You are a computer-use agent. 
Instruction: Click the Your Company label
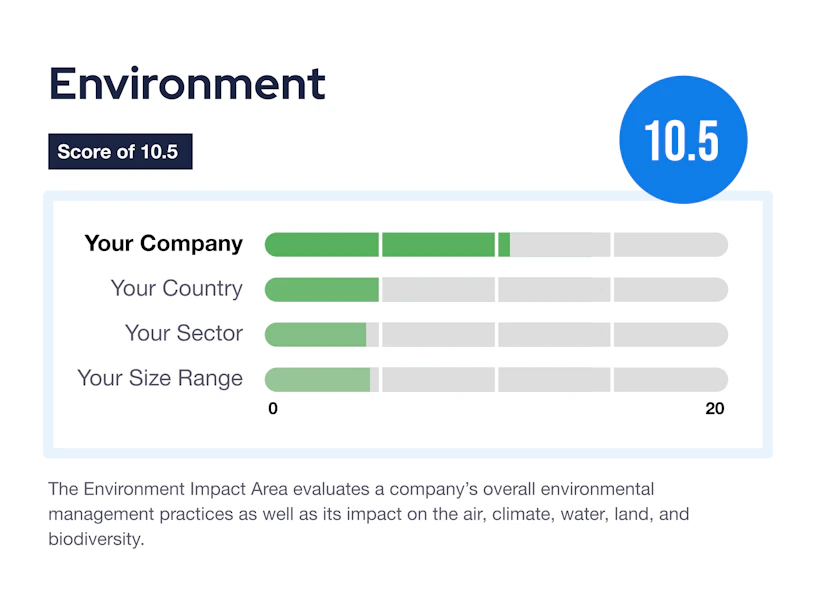(163, 244)
